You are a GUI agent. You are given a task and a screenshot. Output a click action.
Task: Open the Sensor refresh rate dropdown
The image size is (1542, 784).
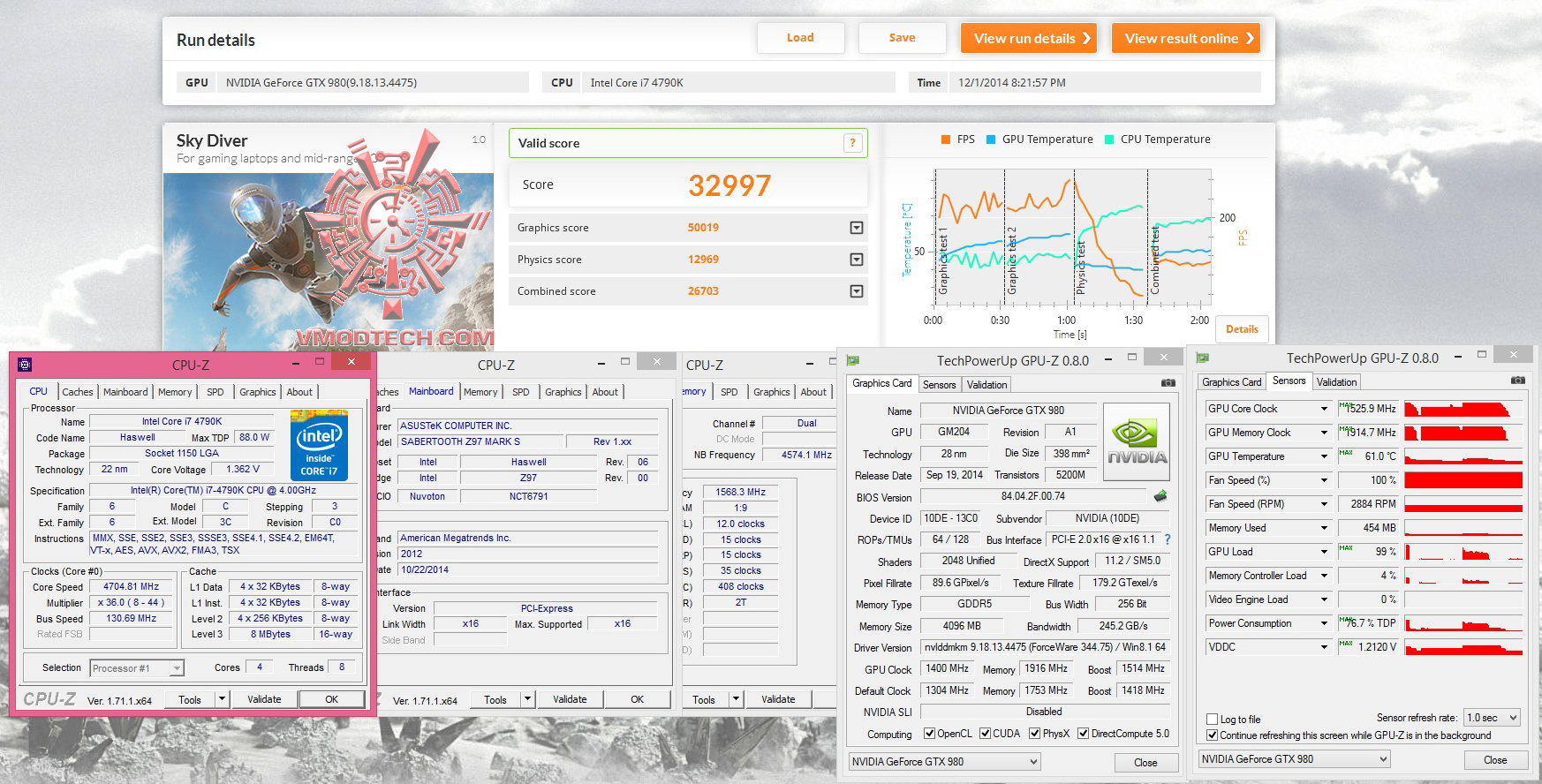coord(1492,718)
